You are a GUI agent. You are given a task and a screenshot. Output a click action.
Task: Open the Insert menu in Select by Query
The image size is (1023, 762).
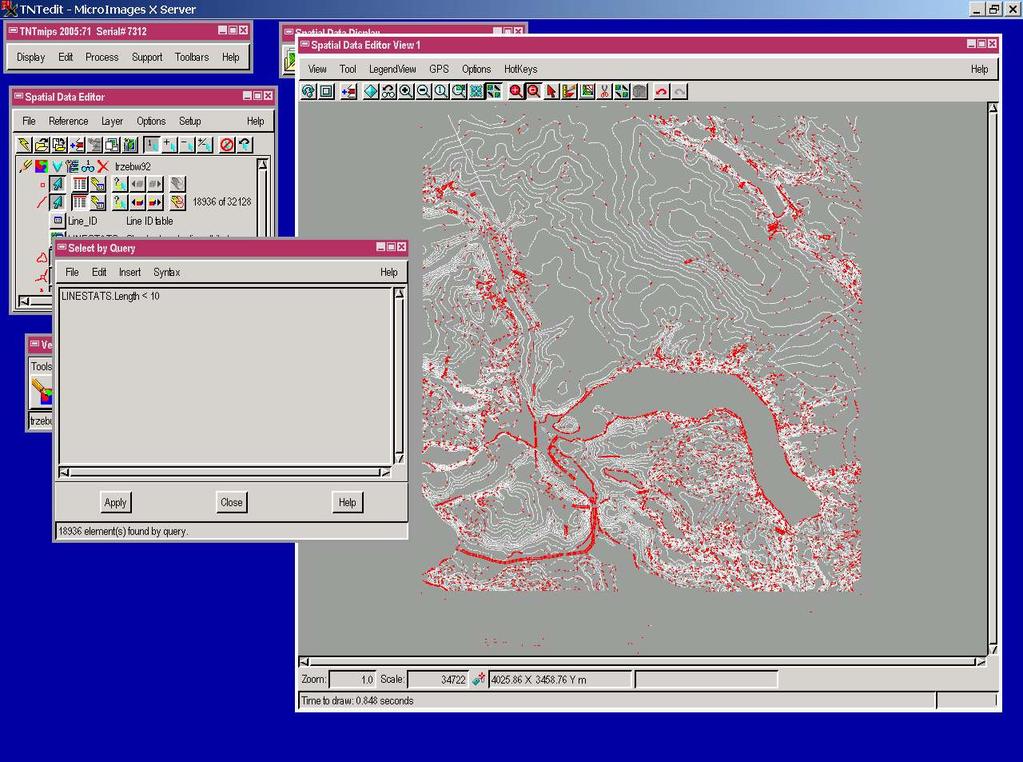tap(130, 273)
